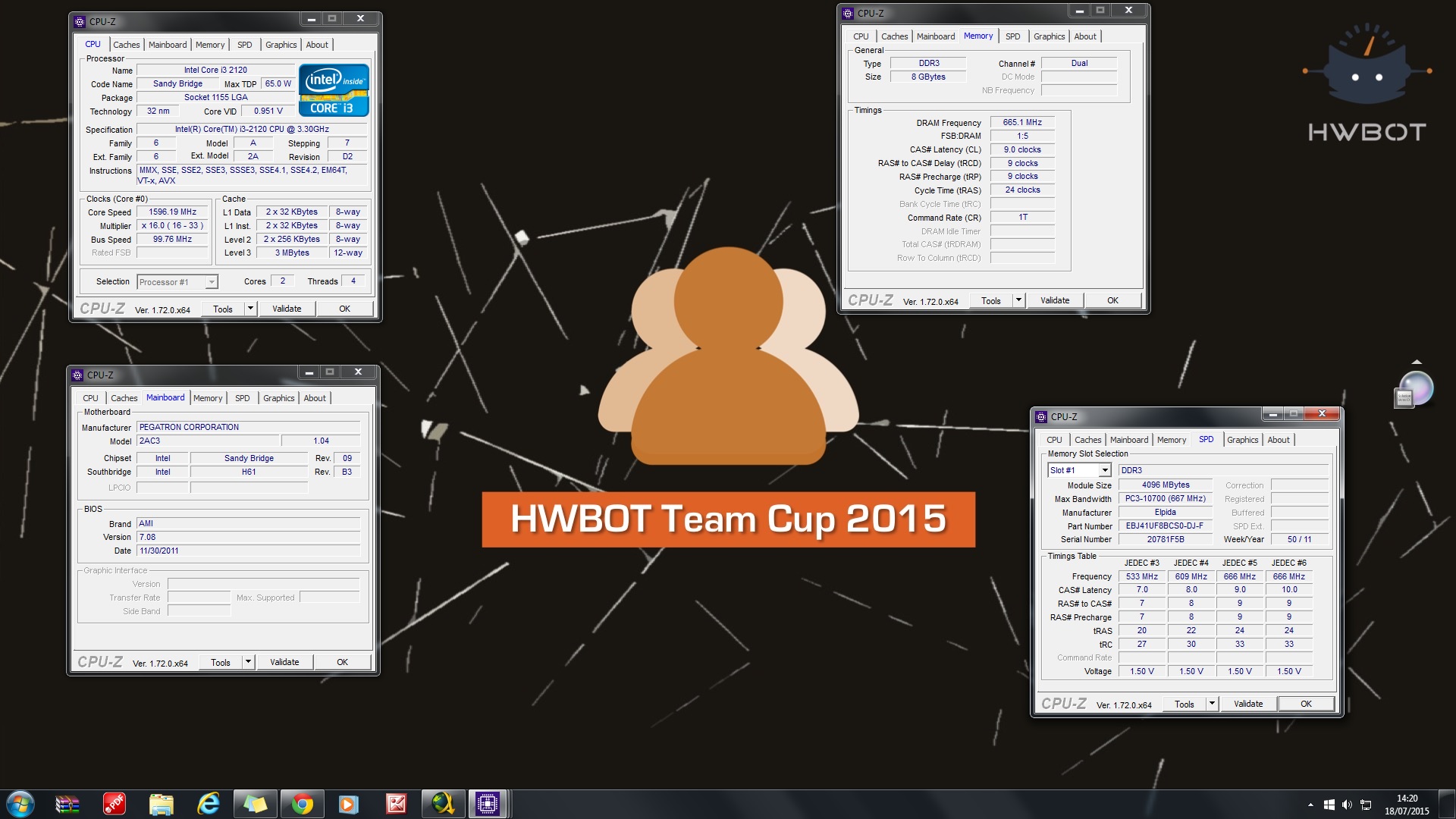Click the round desktop gadget orb at right

click(1415, 388)
